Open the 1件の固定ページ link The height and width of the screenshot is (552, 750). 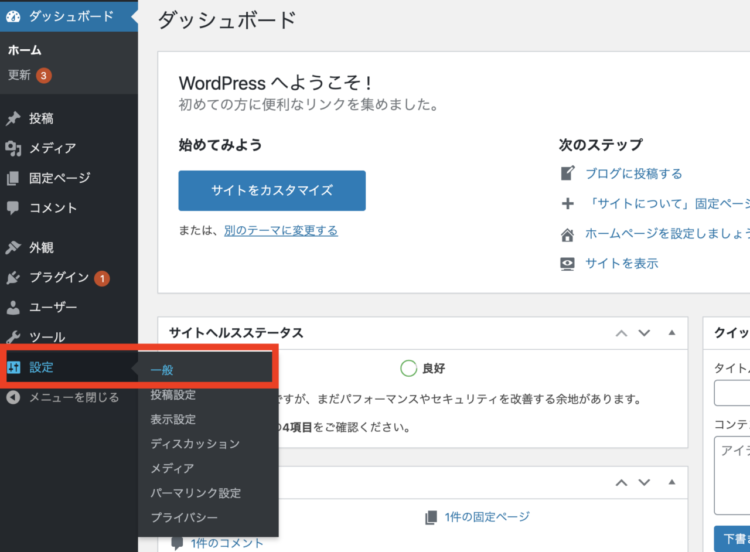(x=487, y=517)
